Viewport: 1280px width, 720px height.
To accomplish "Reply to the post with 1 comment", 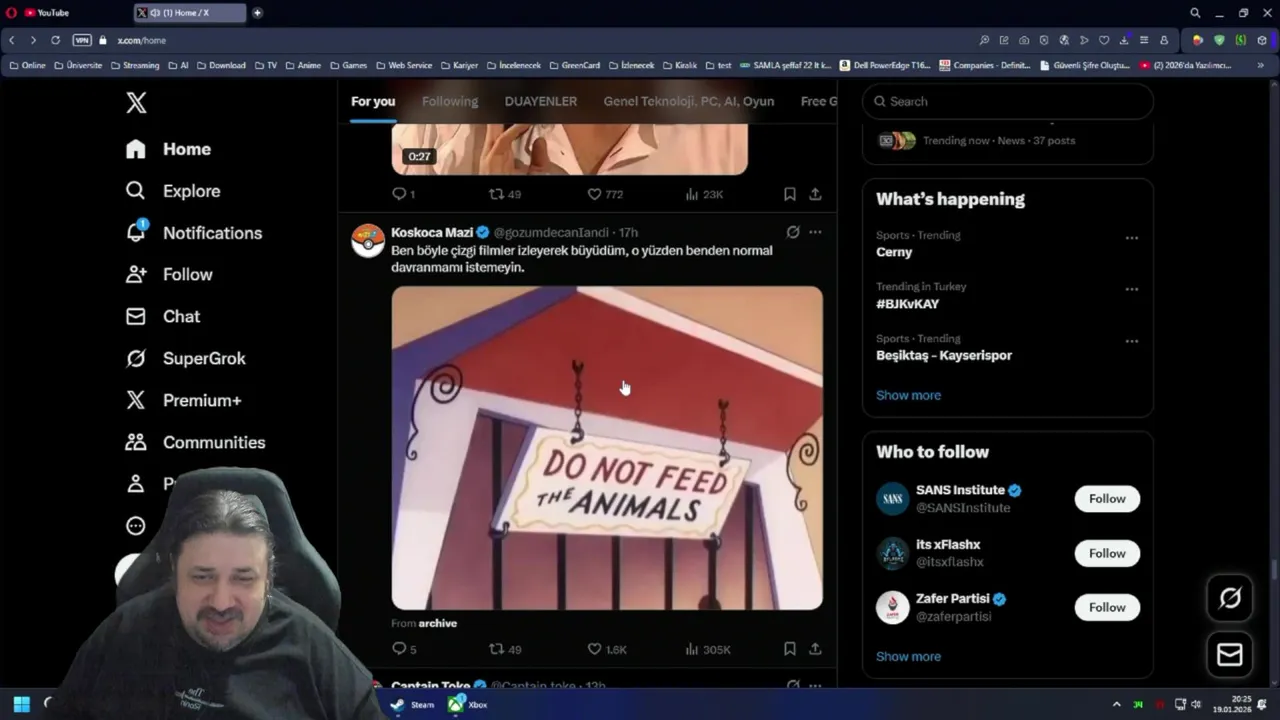I will [x=404, y=194].
